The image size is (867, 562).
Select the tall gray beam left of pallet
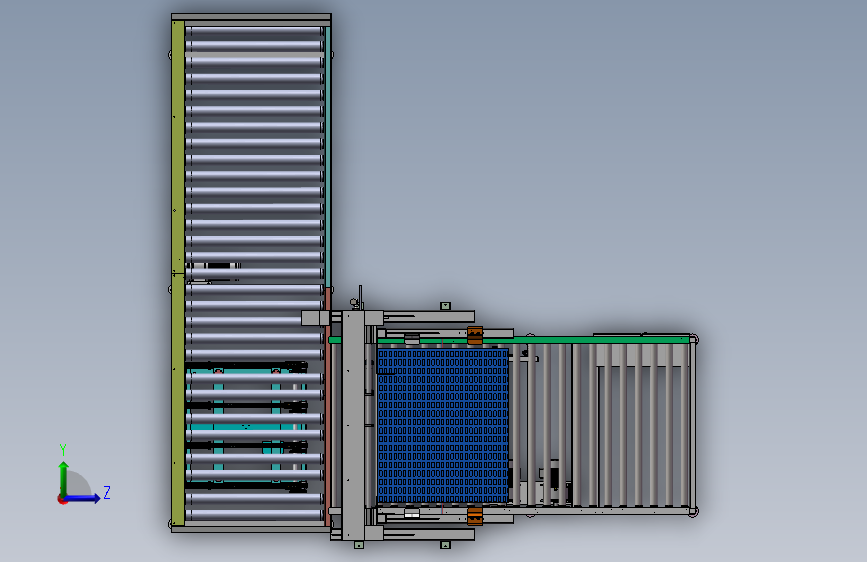pos(353,425)
